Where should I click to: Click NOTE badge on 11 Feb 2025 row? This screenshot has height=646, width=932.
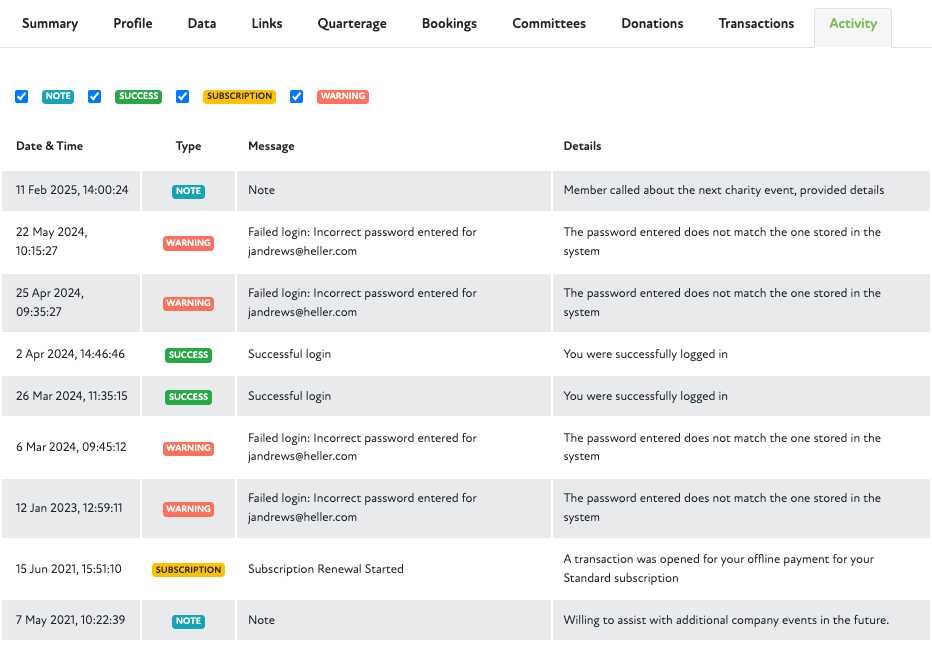pos(188,191)
